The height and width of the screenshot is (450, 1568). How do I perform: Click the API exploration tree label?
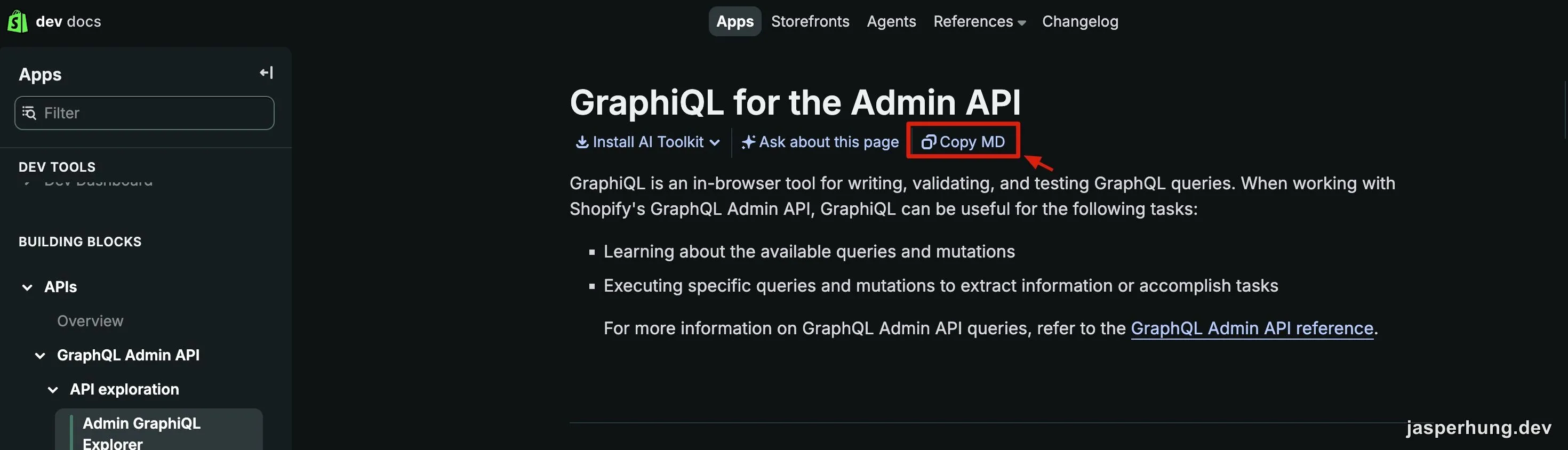(124, 389)
